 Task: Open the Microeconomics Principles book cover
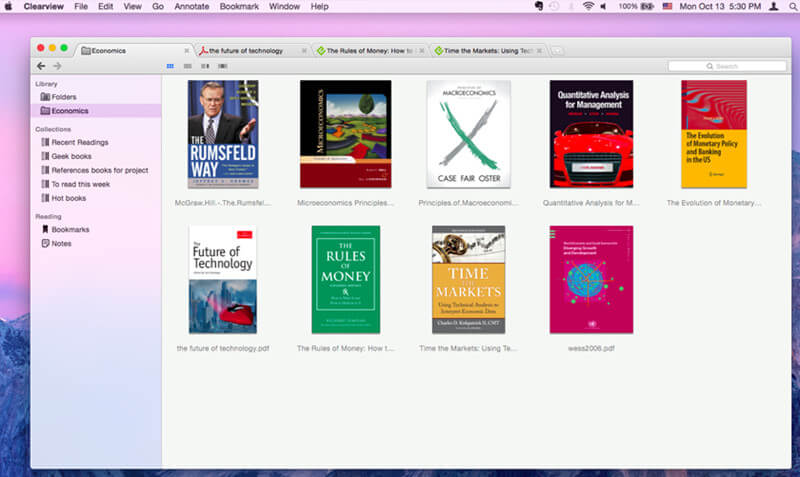point(346,134)
